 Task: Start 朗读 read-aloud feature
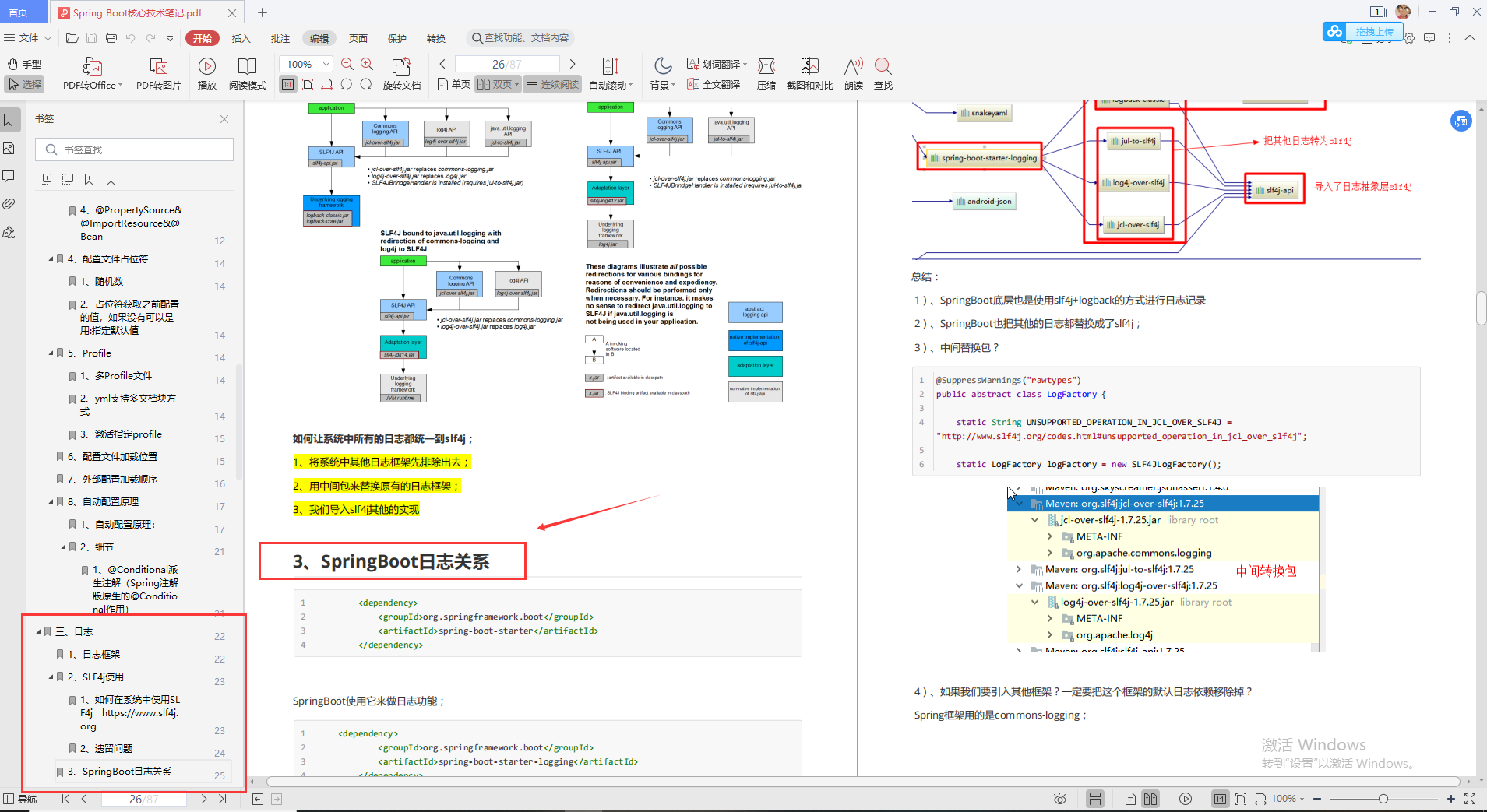[x=854, y=66]
